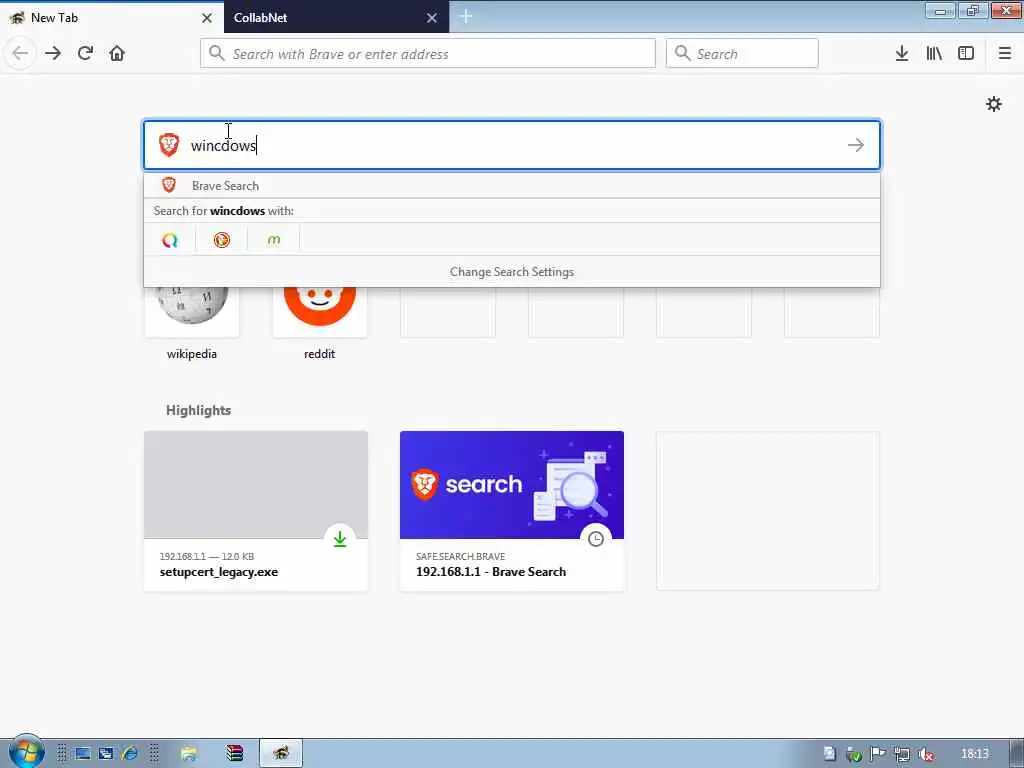Search wincdows with the DuckDuckGo icon
Image resolution: width=1024 pixels, height=768 pixels.
point(222,240)
